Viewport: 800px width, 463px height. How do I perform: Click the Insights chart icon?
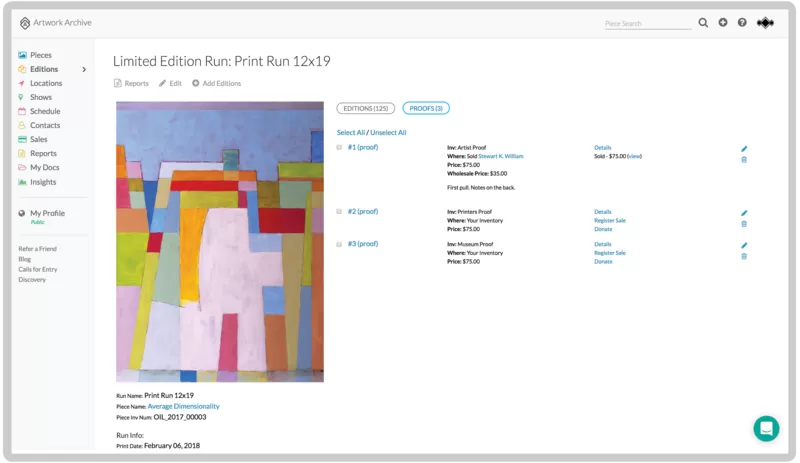click(x=22, y=182)
